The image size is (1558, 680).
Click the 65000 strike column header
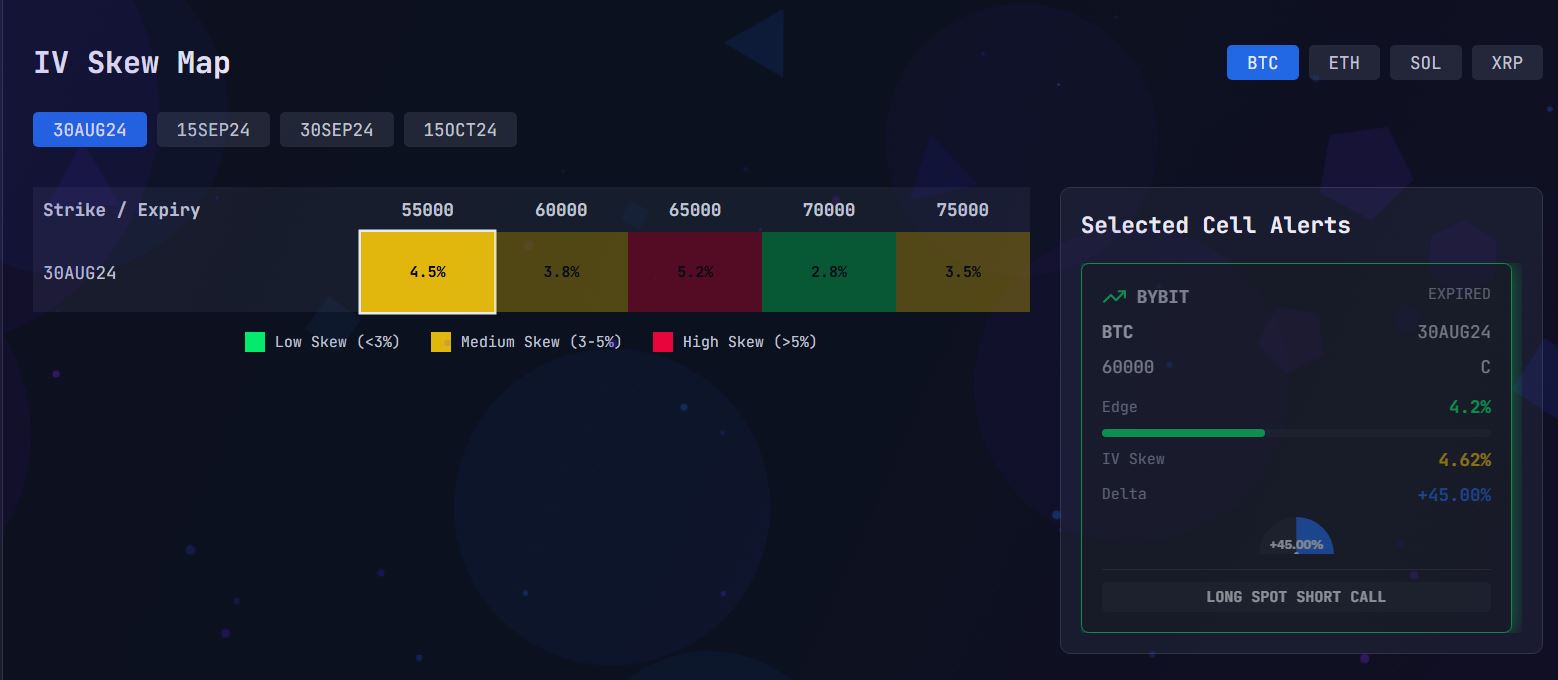click(x=695, y=210)
